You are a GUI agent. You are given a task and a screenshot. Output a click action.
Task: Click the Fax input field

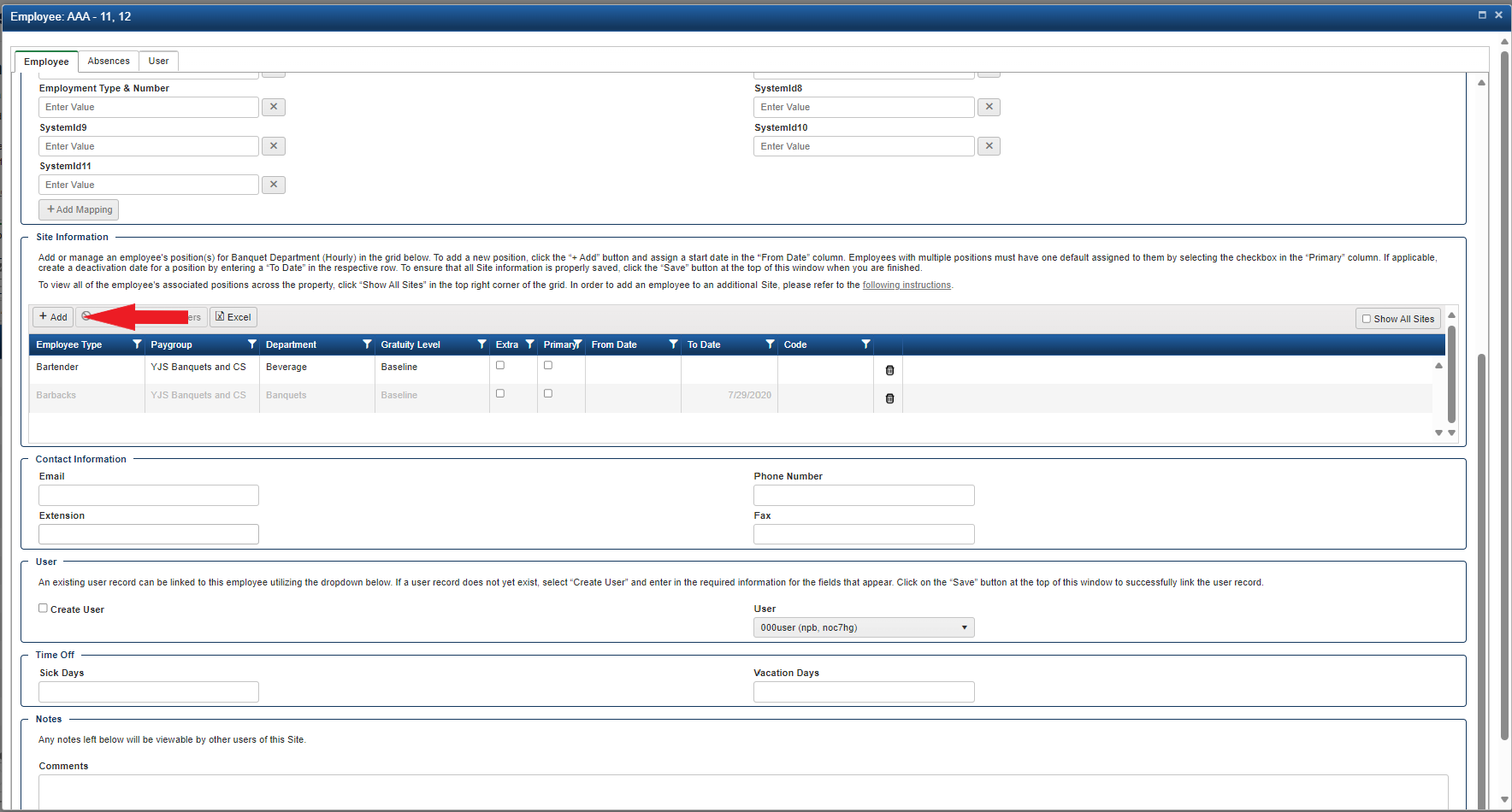(864, 534)
